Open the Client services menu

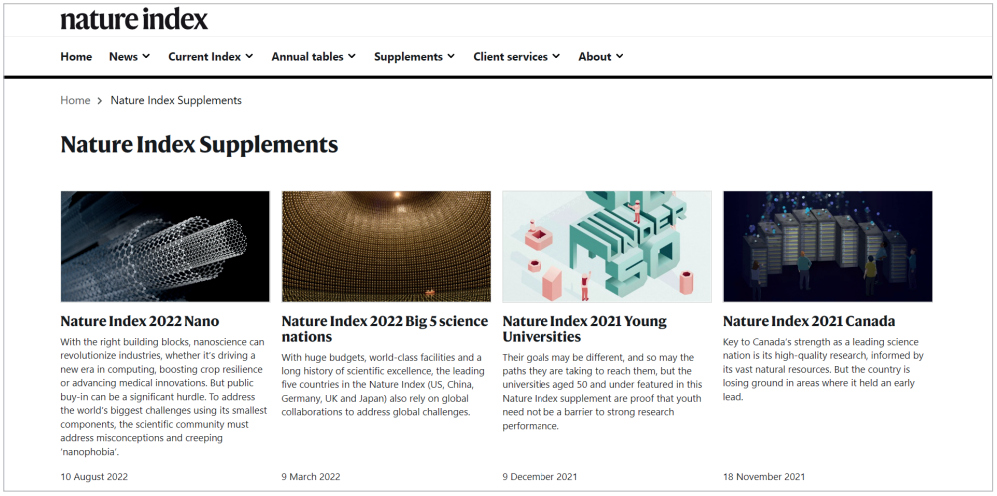click(516, 57)
